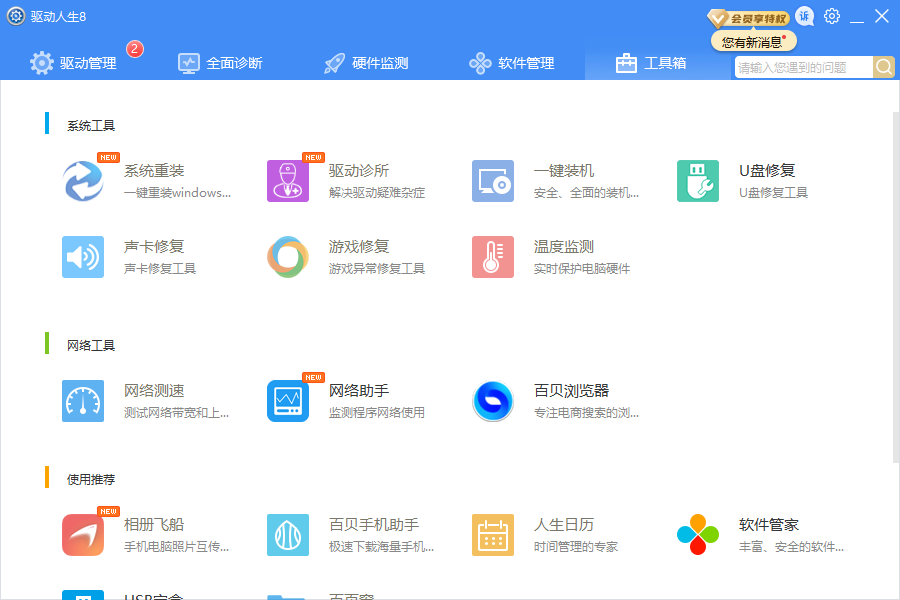Launch the 百贝浏览器 icon

coord(493,401)
